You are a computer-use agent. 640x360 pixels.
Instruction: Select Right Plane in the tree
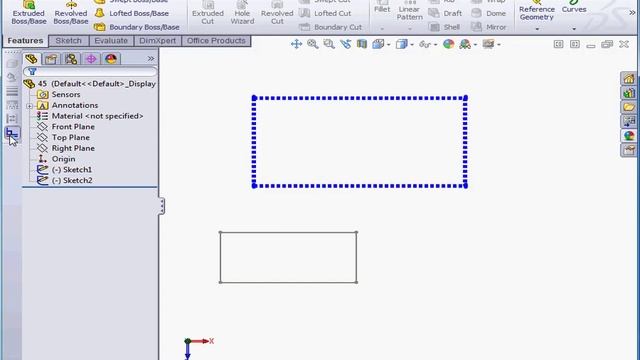(x=66, y=148)
